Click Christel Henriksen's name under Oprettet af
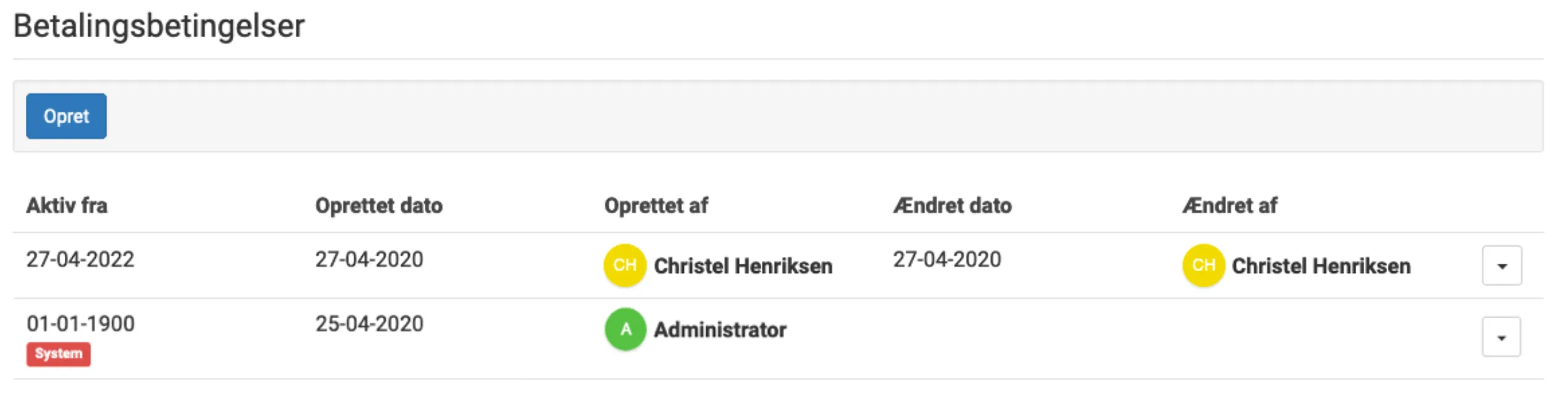1568x404 pixels. (744, 266)
